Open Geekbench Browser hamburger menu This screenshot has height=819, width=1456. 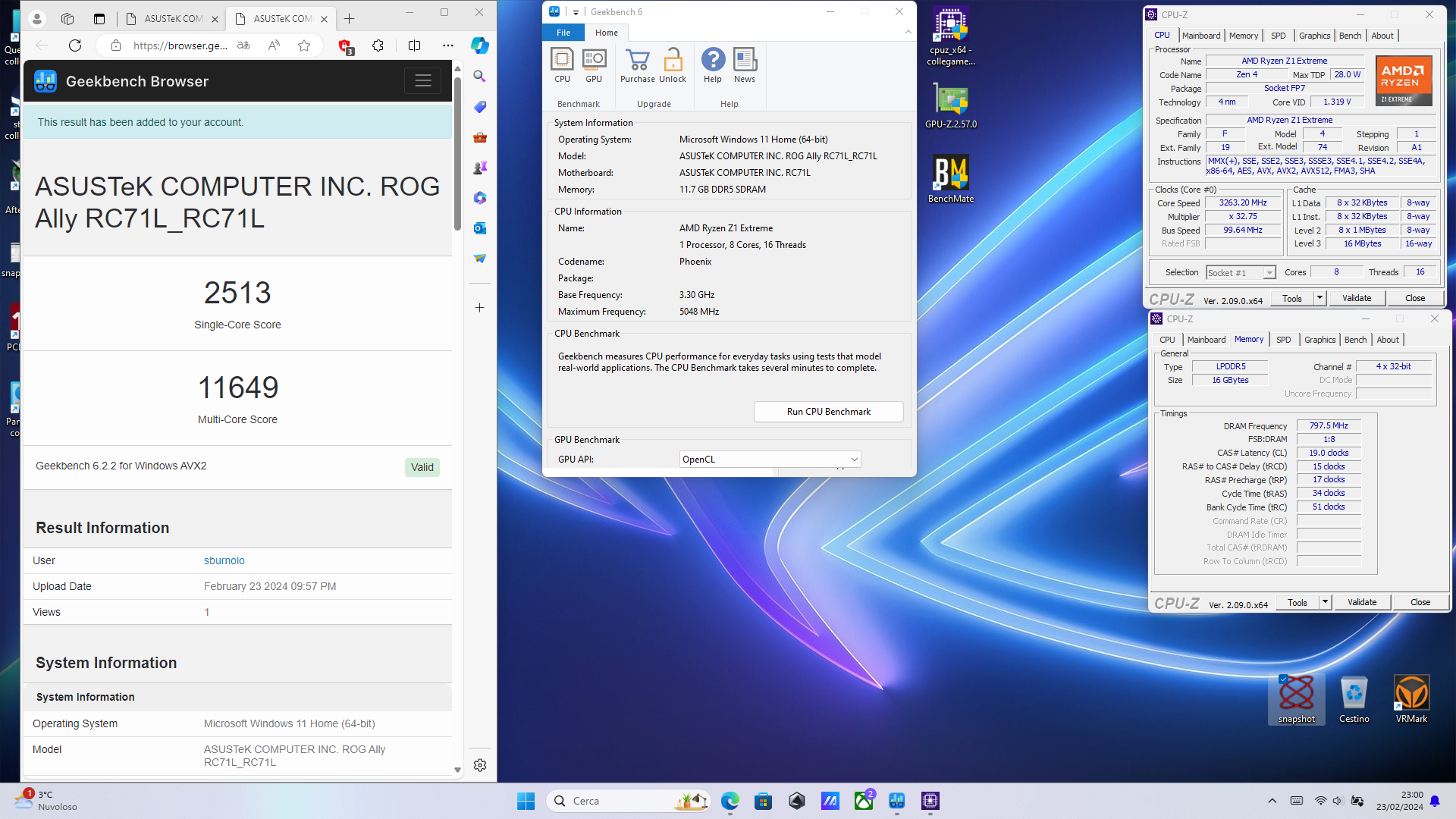423,81
